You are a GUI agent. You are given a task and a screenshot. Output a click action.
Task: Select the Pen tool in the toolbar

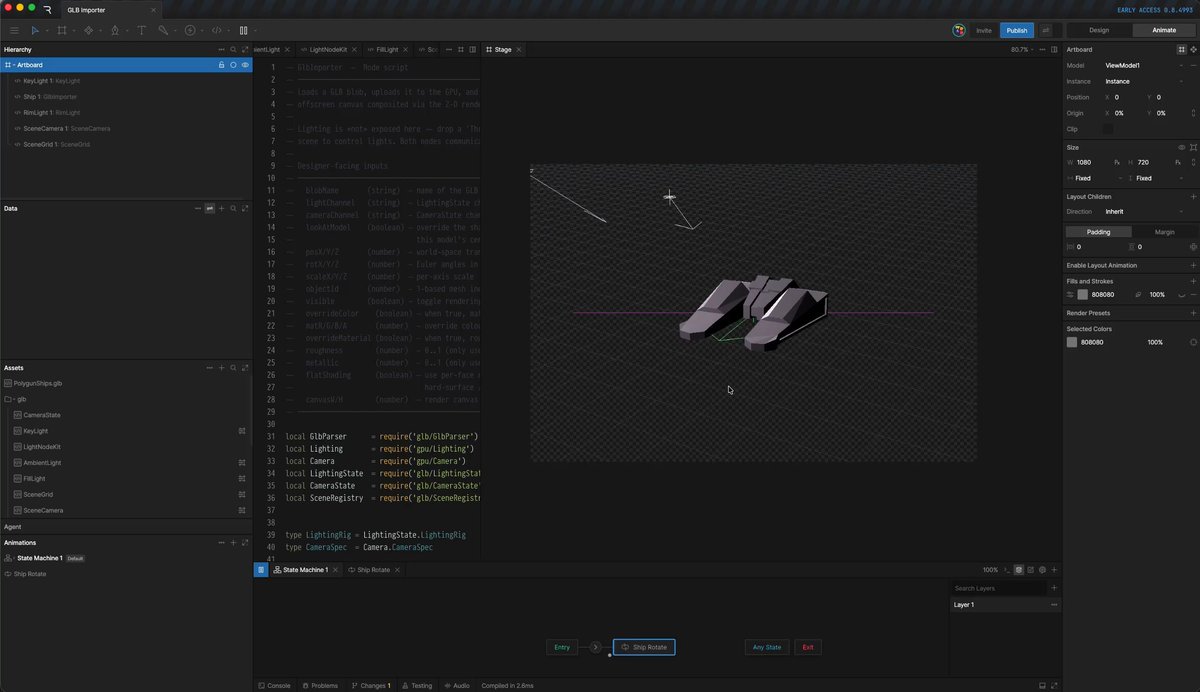click(x=114, y=31)
